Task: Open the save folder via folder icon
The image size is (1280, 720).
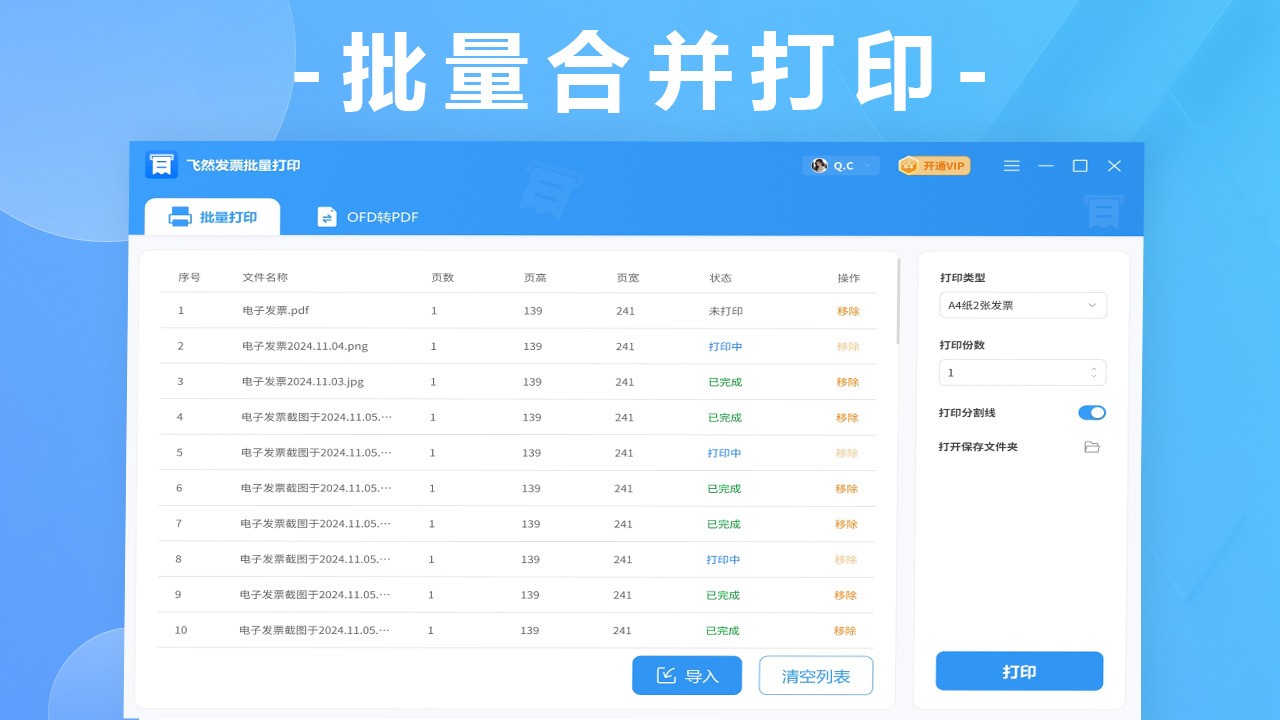Action: [x=1092, y=447]
